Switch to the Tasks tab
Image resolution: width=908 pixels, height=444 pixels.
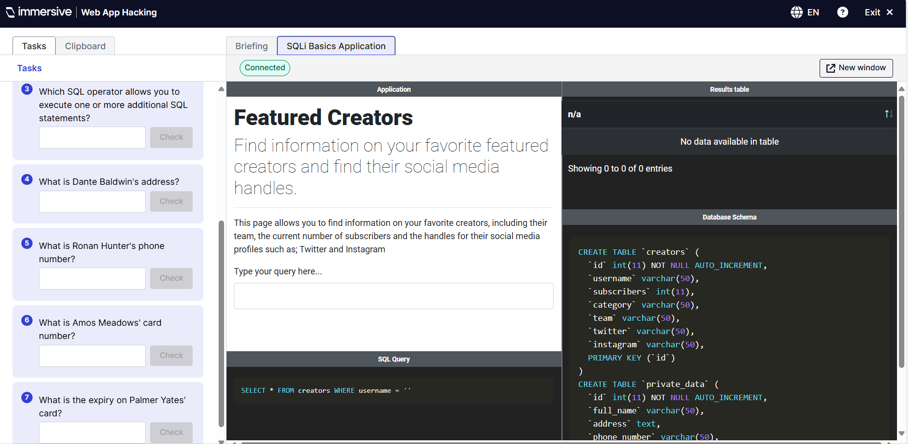click(34, 46)
